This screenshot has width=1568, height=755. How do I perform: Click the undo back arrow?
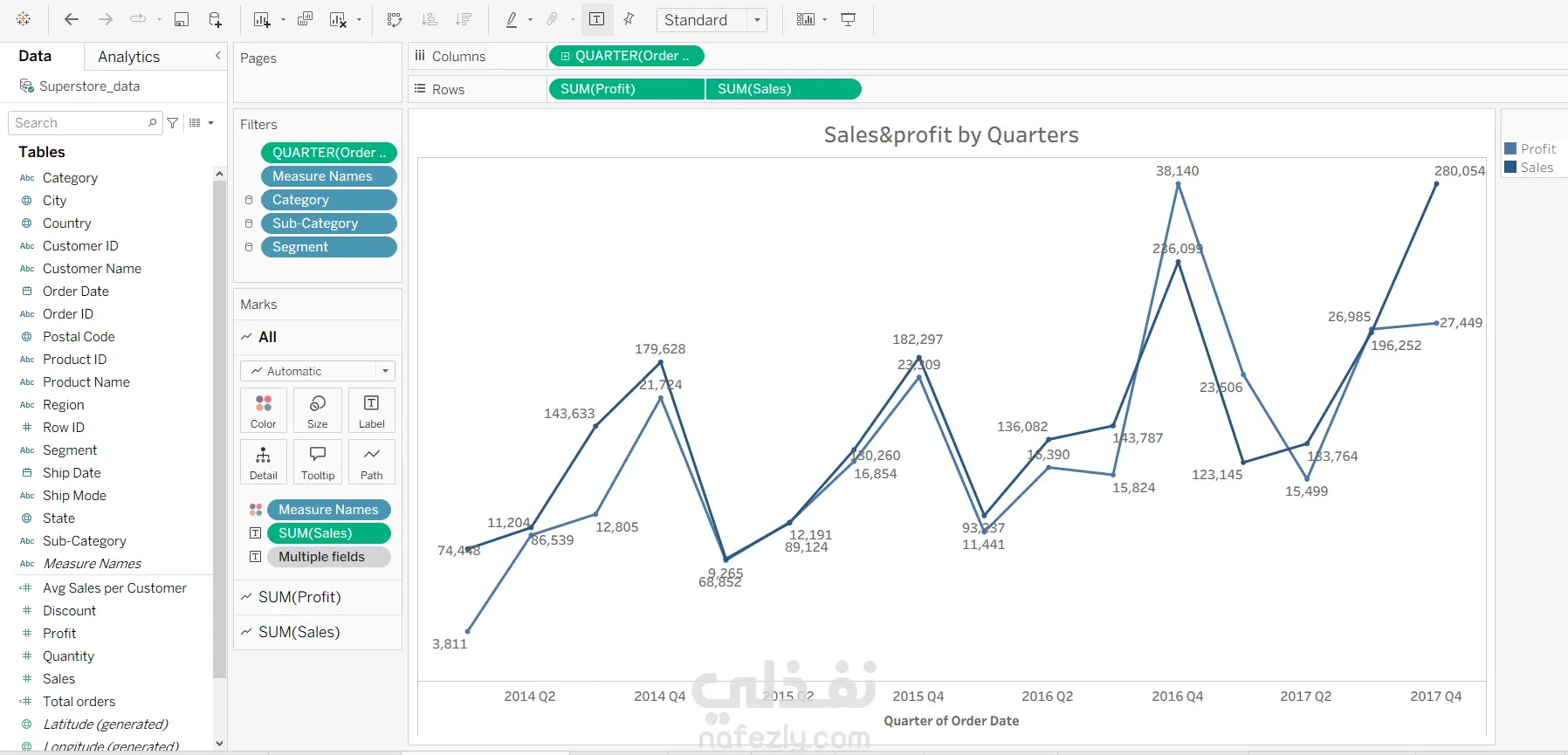coord(72,19)
